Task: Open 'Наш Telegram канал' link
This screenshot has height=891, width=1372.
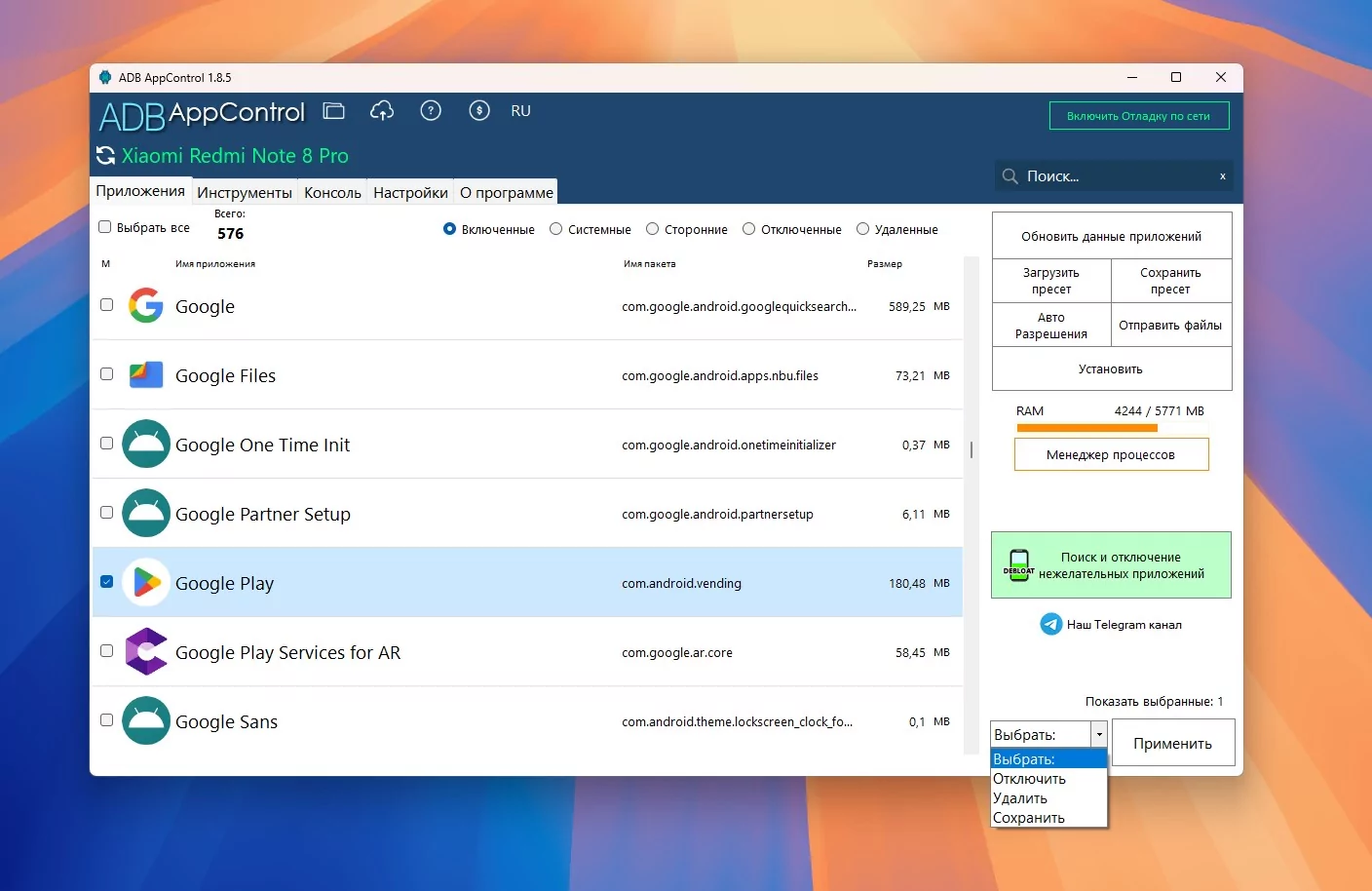Action: click(x=1124, y=625)
